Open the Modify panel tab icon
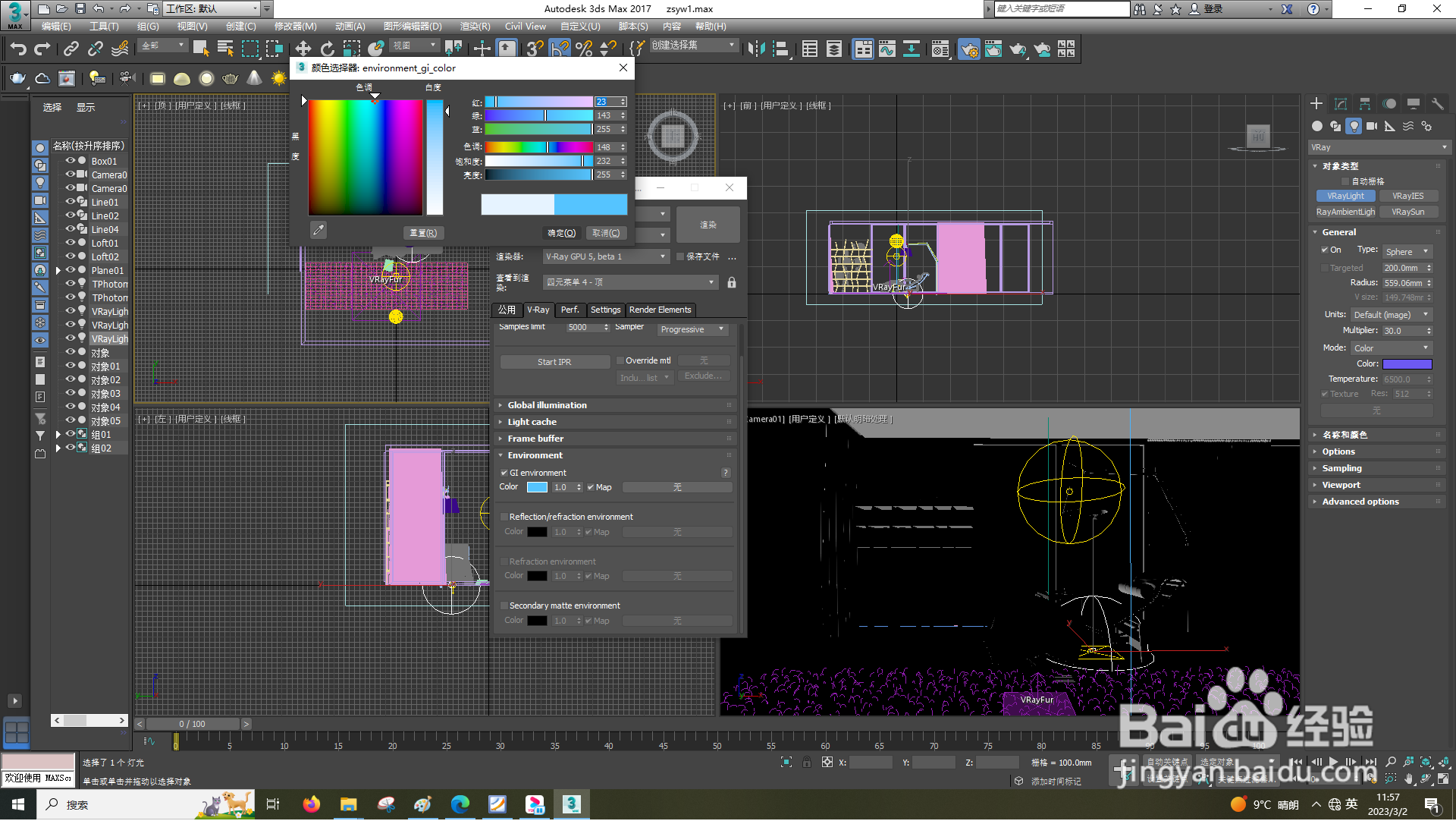The width and height of the screenshot is (1456, 821). [x=1341, y=104]
